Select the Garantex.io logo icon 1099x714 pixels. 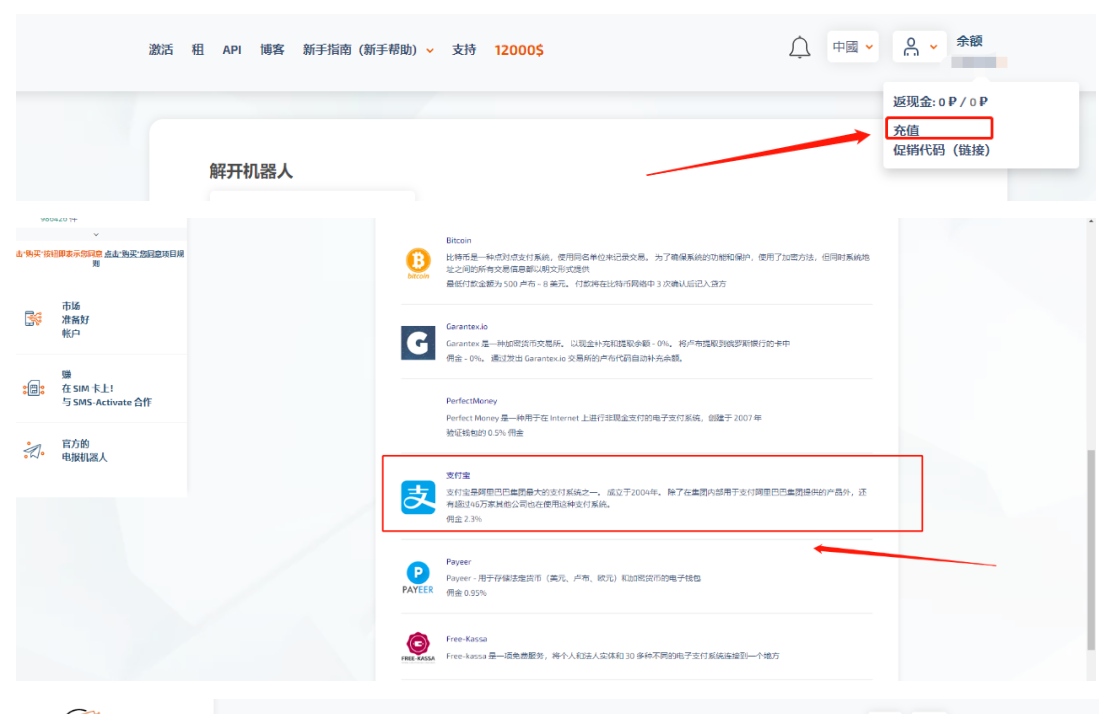click(417, 341)
